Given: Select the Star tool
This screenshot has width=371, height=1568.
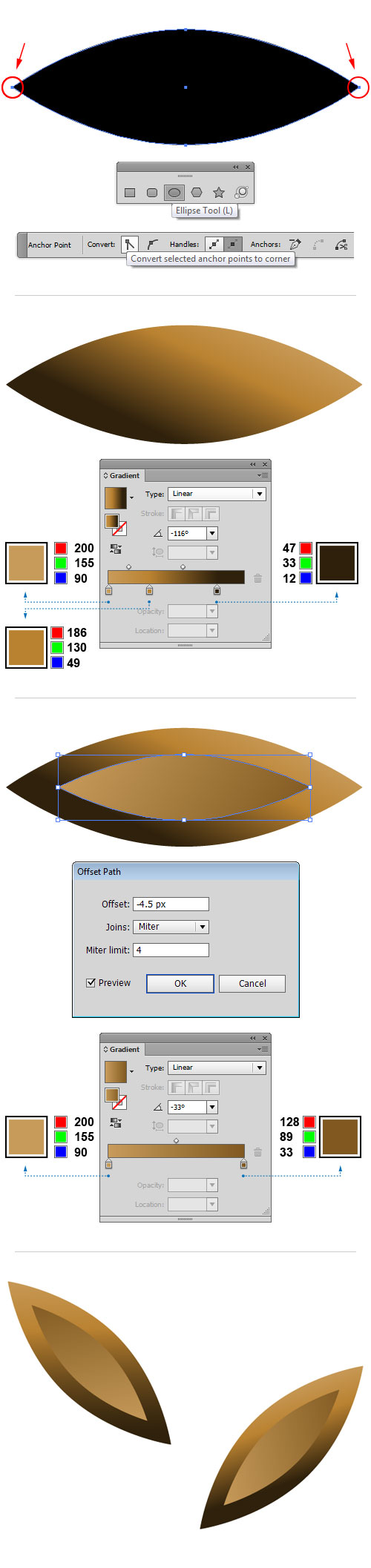Looking at the screenshot, I should click(219, 193).
